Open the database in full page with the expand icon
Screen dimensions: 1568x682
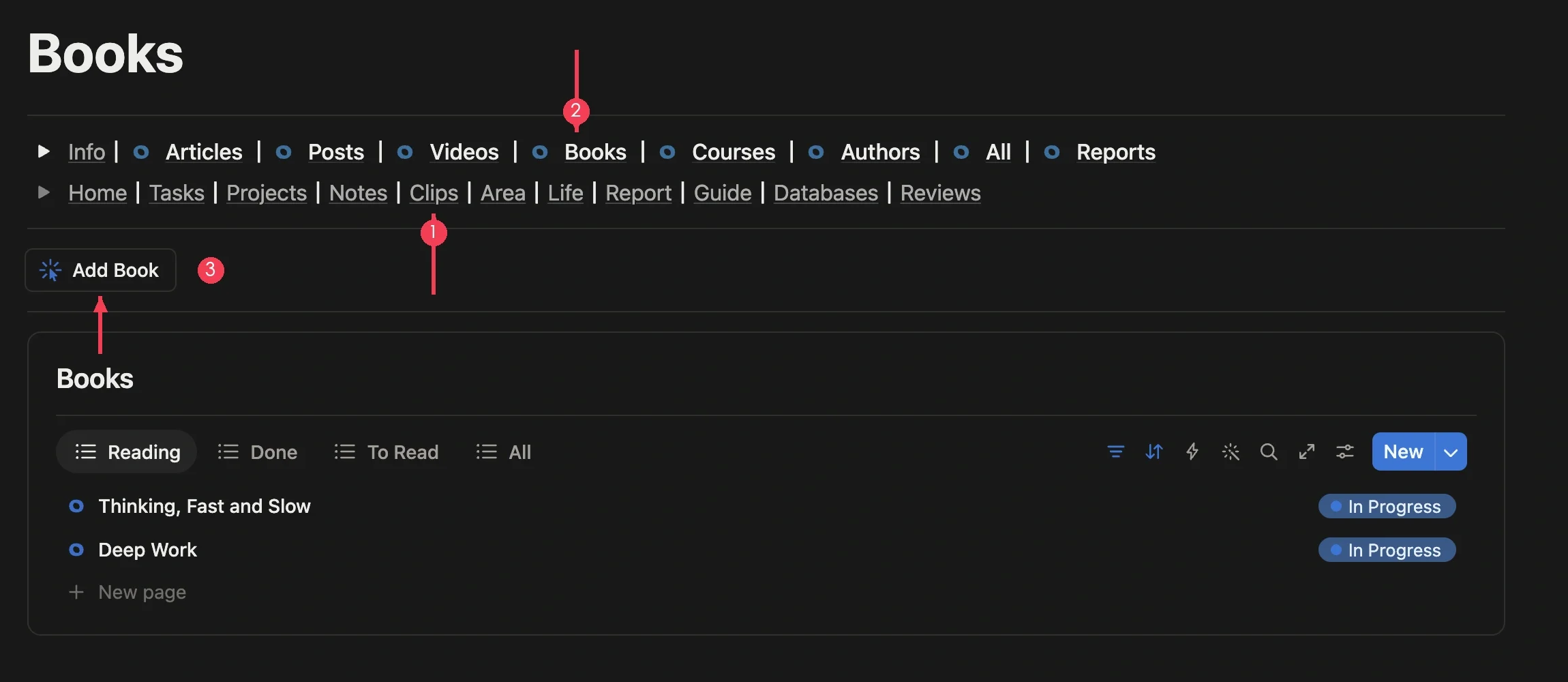pyautogui.click(x=1307, y=451)
